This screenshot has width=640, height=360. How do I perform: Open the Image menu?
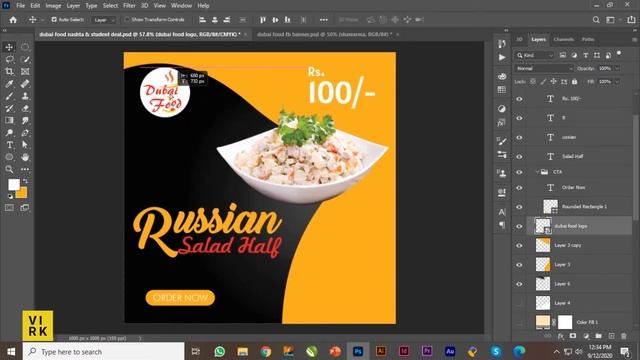53,6
